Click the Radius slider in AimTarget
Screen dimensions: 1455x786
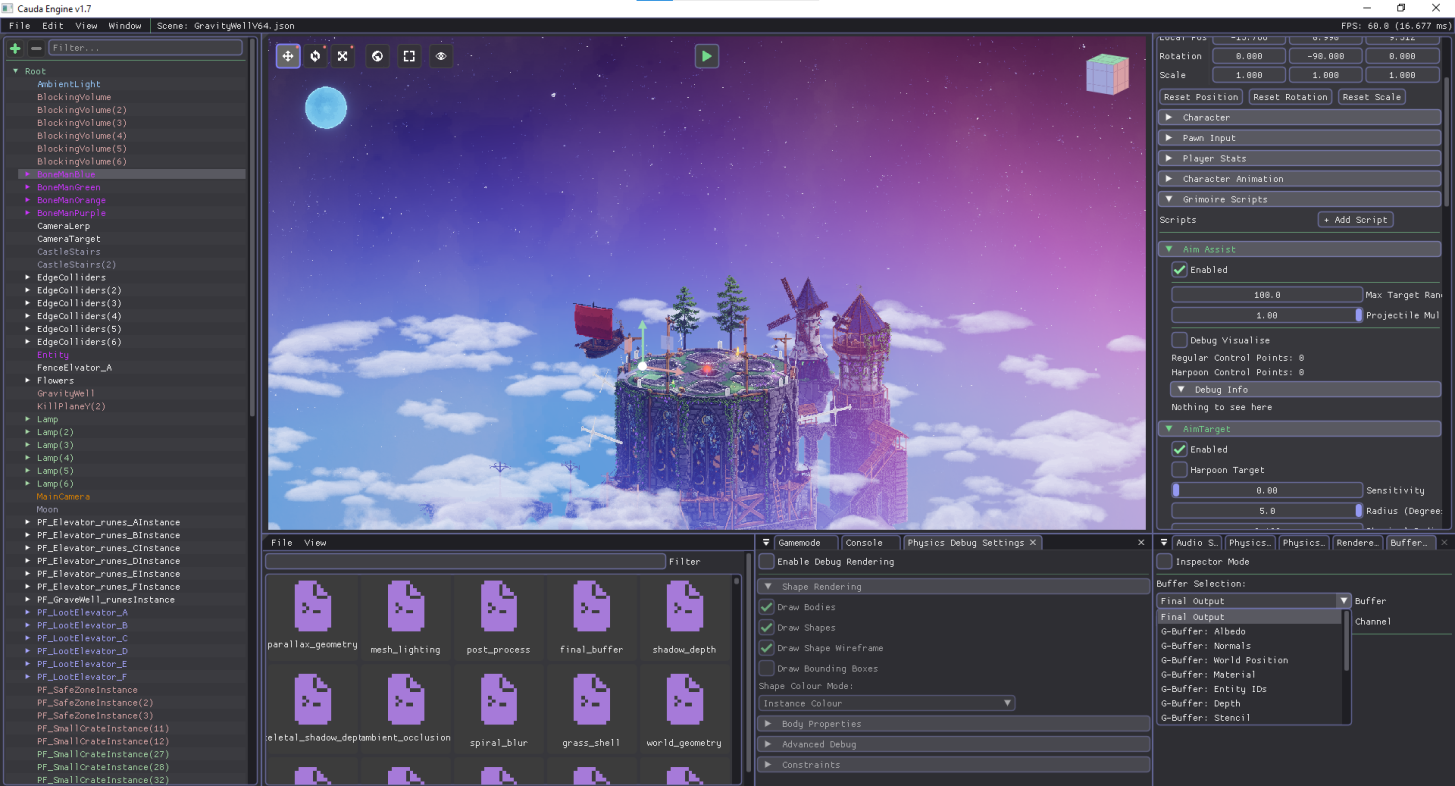pyautogui.click(x=1267, y=511)
